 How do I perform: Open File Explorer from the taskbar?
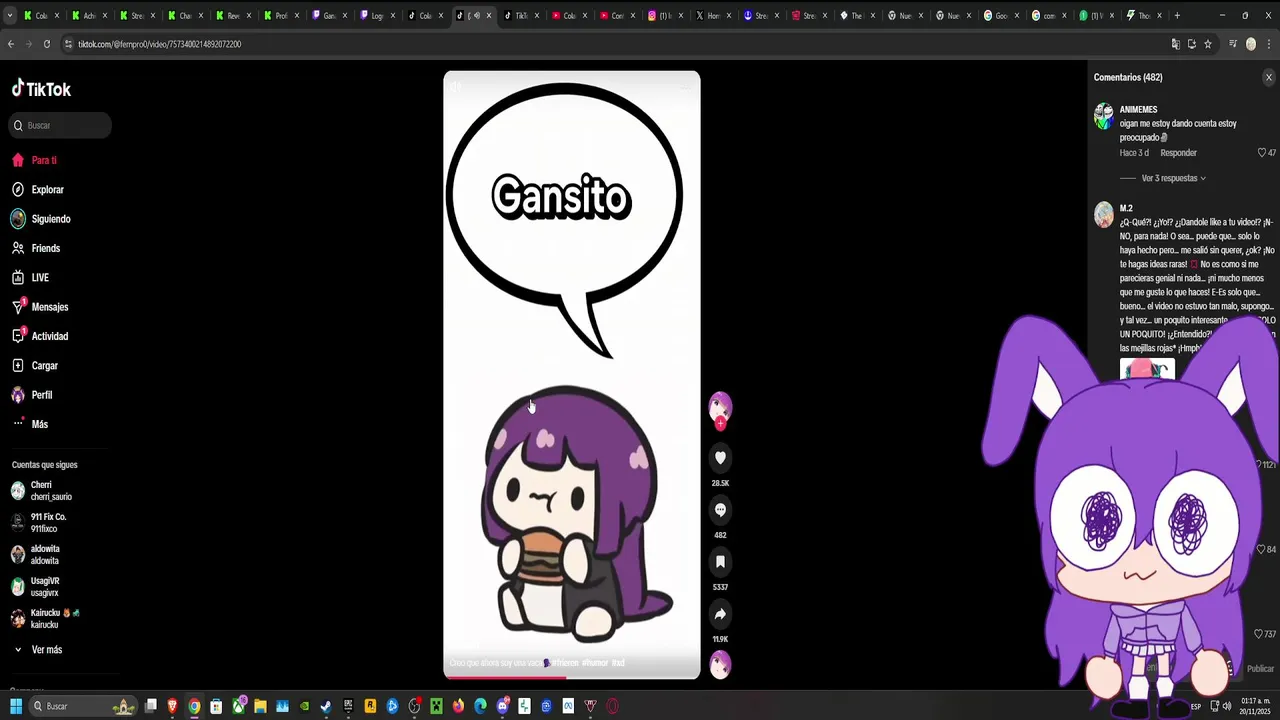pyautogui.click(x=260, y=706)
